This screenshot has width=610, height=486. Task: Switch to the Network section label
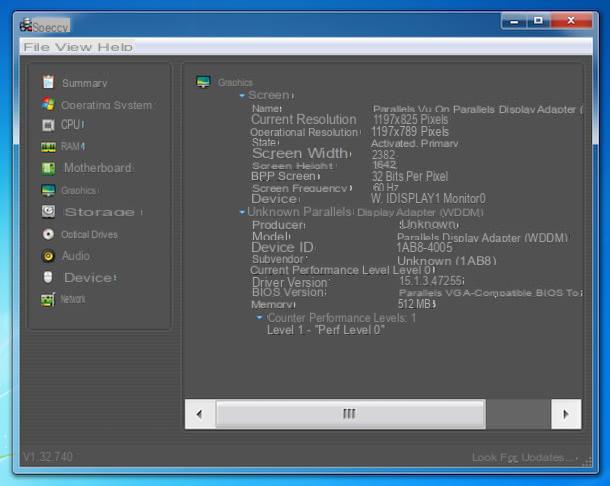73,299
